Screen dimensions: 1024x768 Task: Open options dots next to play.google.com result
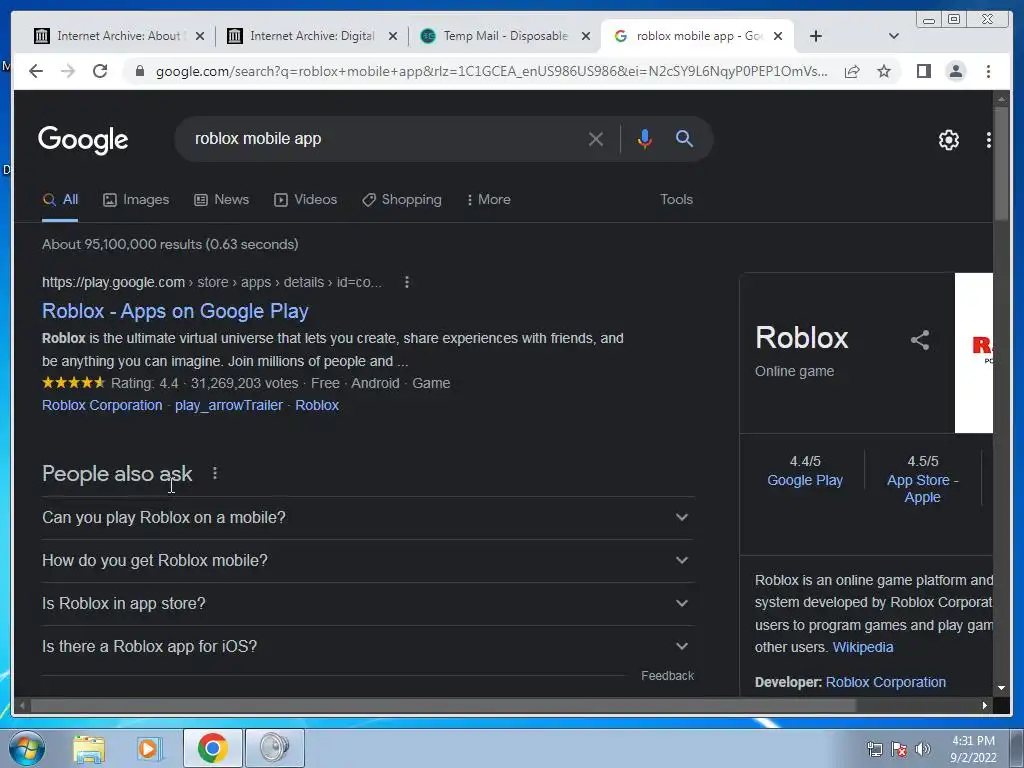click(407, 282)
